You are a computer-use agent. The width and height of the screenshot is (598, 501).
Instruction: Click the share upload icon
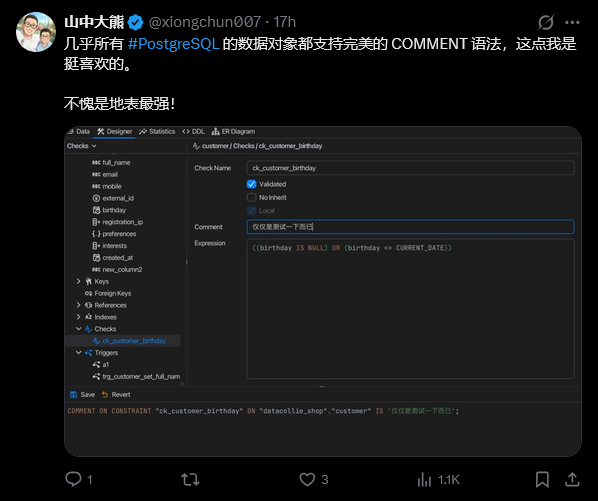point(572,479)
